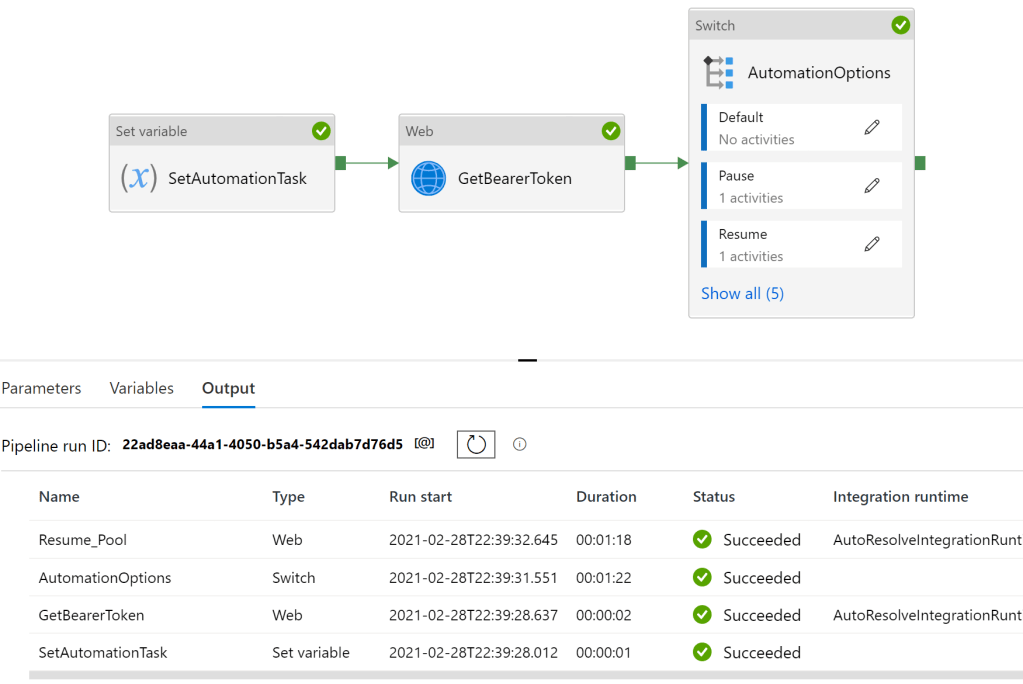Expand Show all (5) switch cases
Image resolution: width=1023 pixels, height=684 pixels.
(742, 293)
